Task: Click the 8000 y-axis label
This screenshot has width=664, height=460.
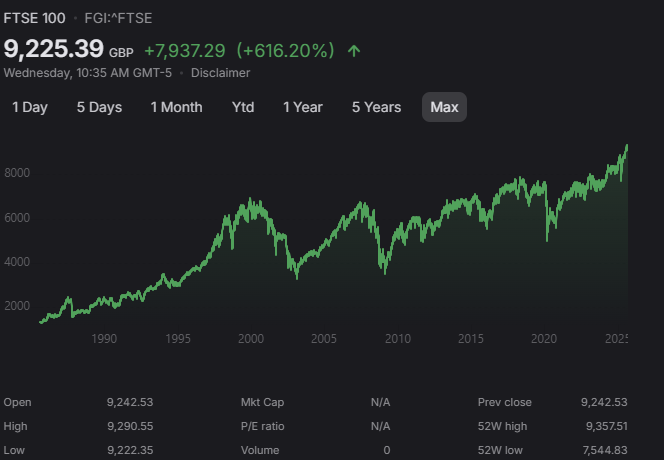Action: pos(17,173)
